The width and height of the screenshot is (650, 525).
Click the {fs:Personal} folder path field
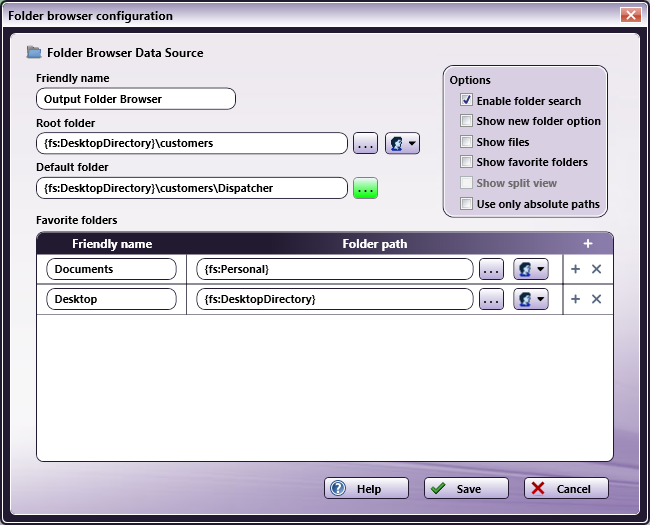point(335,269)
